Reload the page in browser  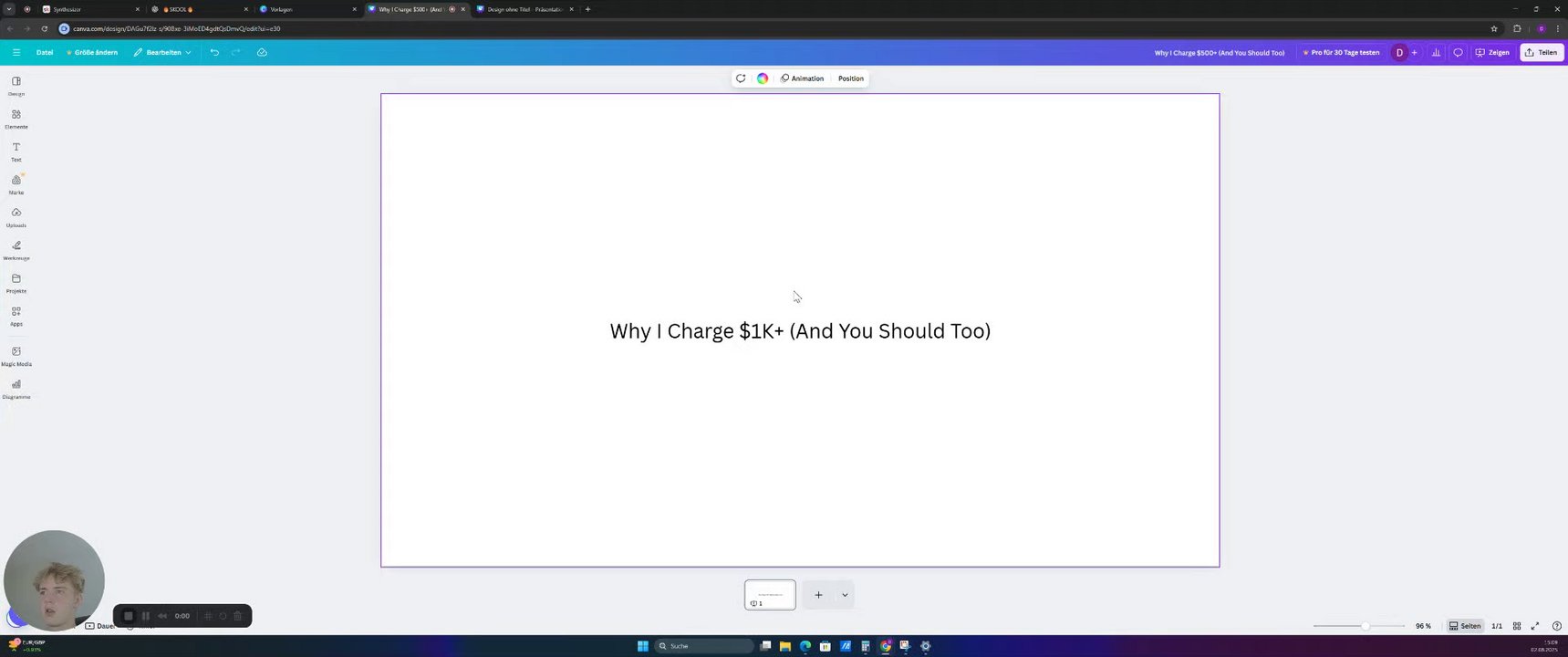tap(44, 28)
